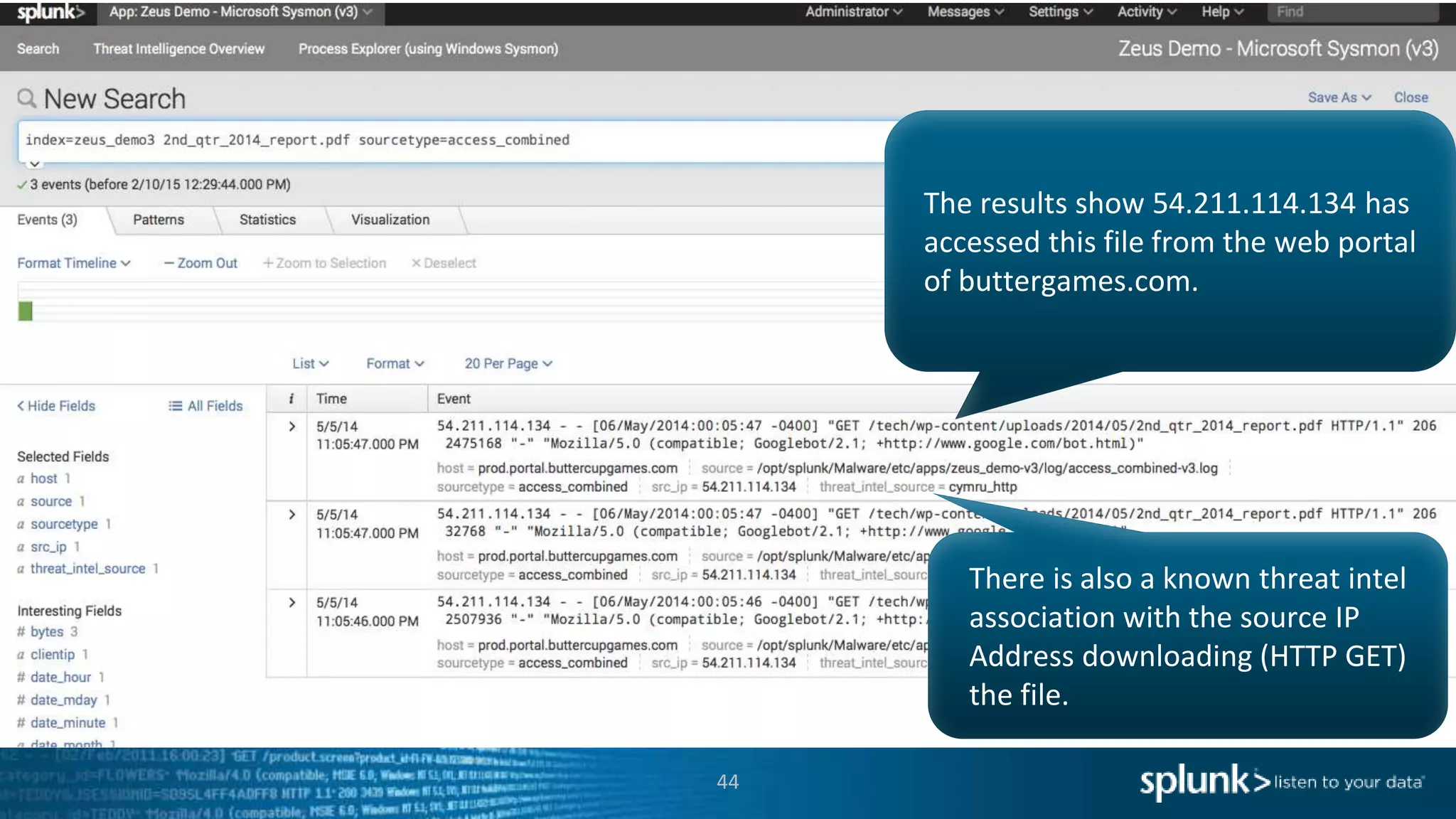Viewport: 1456px width, 819px height.
Task: Open the Format dropdown above the events
Action: [x=395, y=363]
